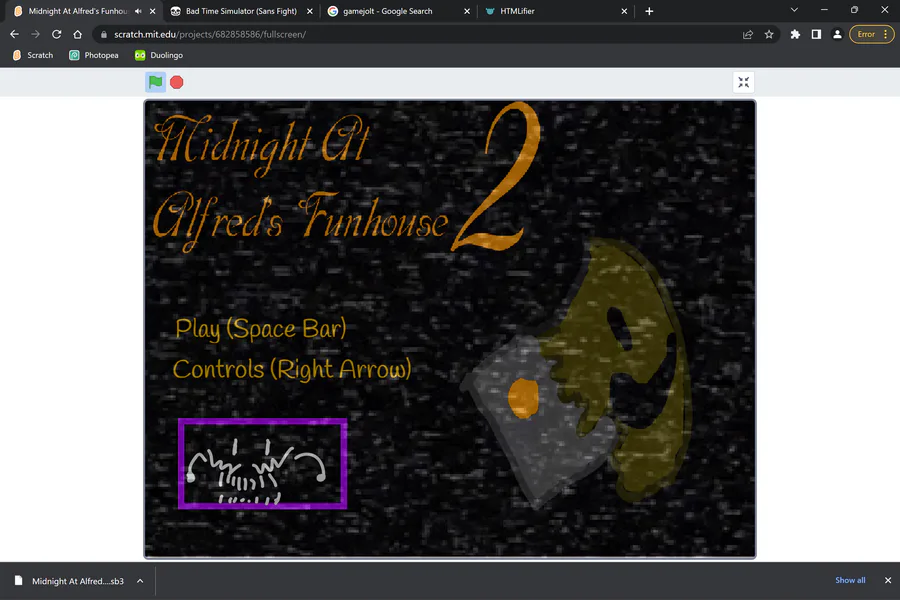
Task: Close the downloads bar
Action: coord(888,580)
